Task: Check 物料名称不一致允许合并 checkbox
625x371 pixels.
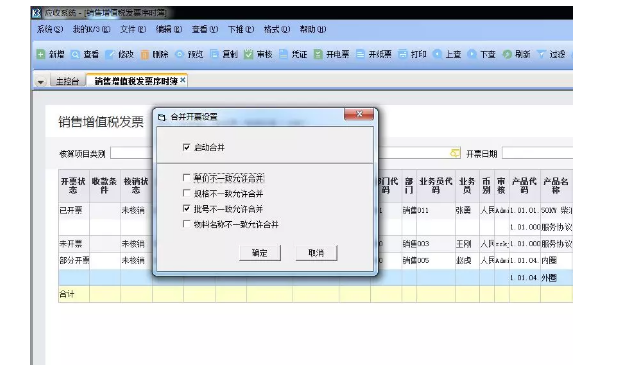Action: coord(186,224)
